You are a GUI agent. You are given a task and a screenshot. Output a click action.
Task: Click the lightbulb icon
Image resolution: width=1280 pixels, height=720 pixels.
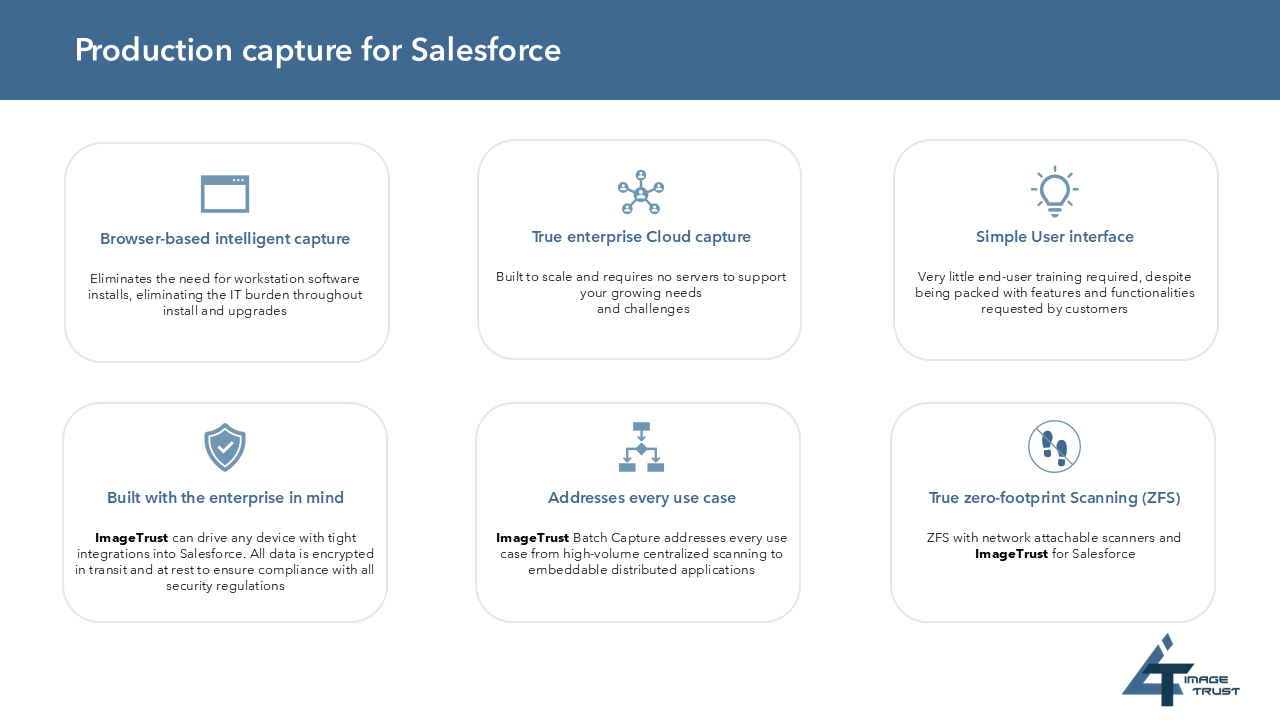click(1054, 192)
